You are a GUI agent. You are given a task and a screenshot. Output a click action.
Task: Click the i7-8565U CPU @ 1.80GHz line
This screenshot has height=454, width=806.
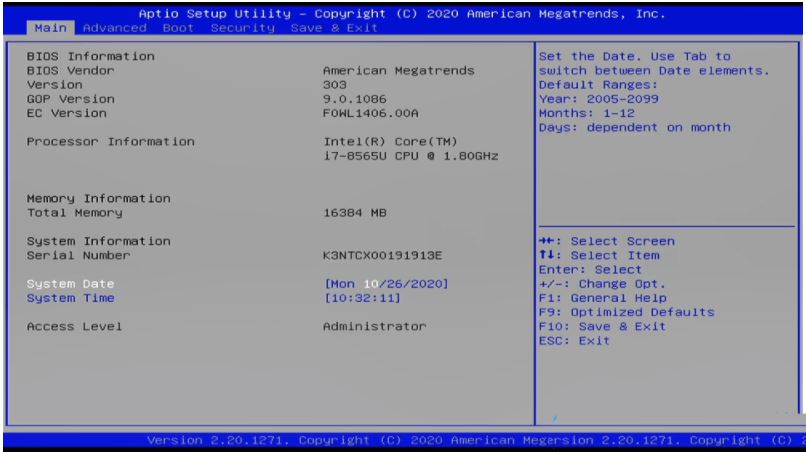pyautogui.click(x=411, y=156)
